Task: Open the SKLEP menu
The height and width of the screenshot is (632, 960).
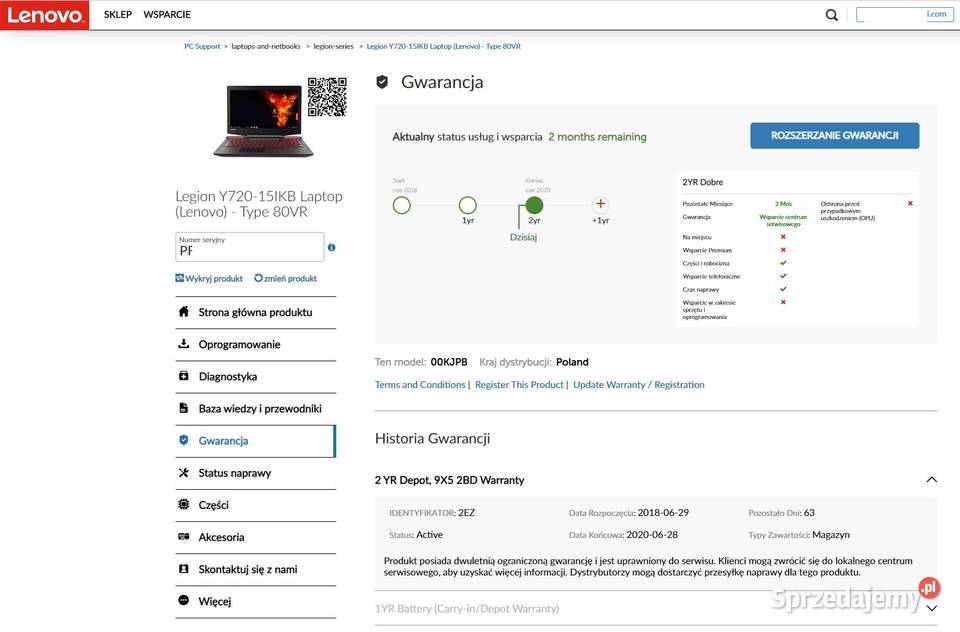Action: pyautogui.click(x=118, y=14)
